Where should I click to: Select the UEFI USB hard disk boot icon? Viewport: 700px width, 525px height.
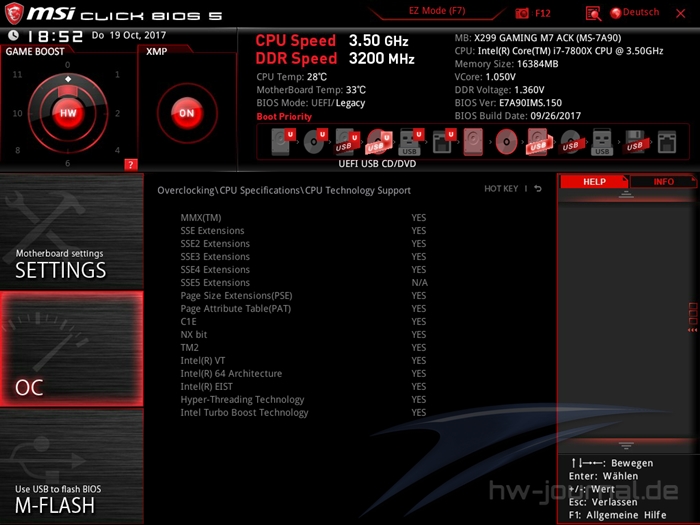(347, 142)
